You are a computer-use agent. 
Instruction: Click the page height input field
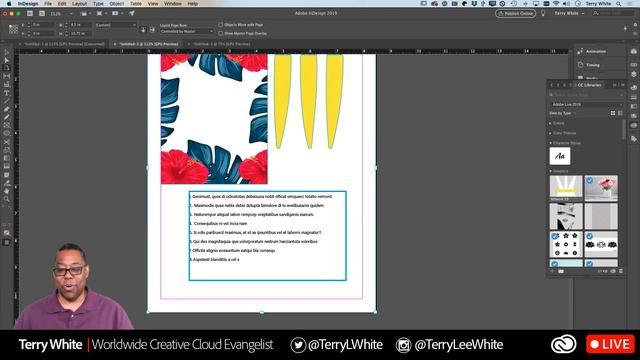[80, 33]
